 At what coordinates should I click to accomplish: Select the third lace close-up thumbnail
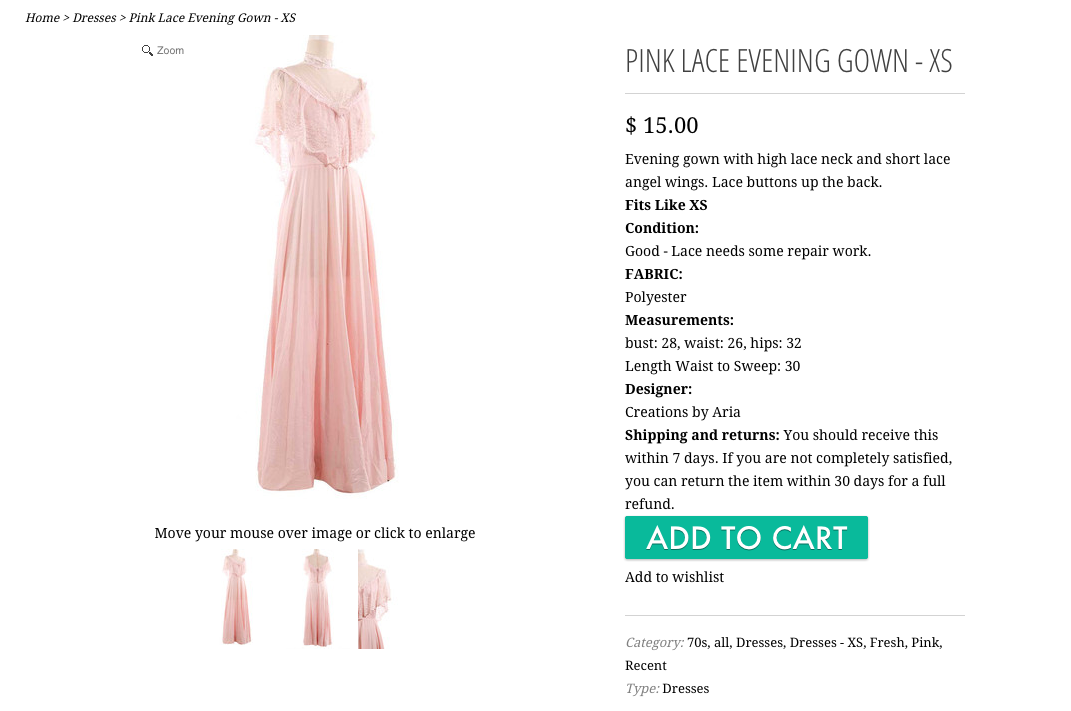(x=373, y=598)
